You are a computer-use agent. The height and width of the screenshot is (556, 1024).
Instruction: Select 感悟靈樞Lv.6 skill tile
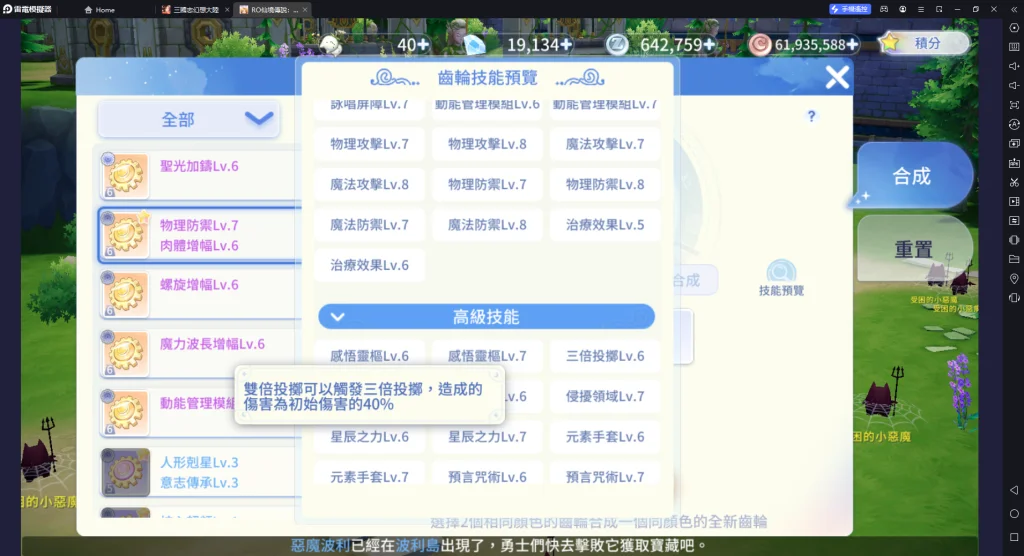[370, 356]
